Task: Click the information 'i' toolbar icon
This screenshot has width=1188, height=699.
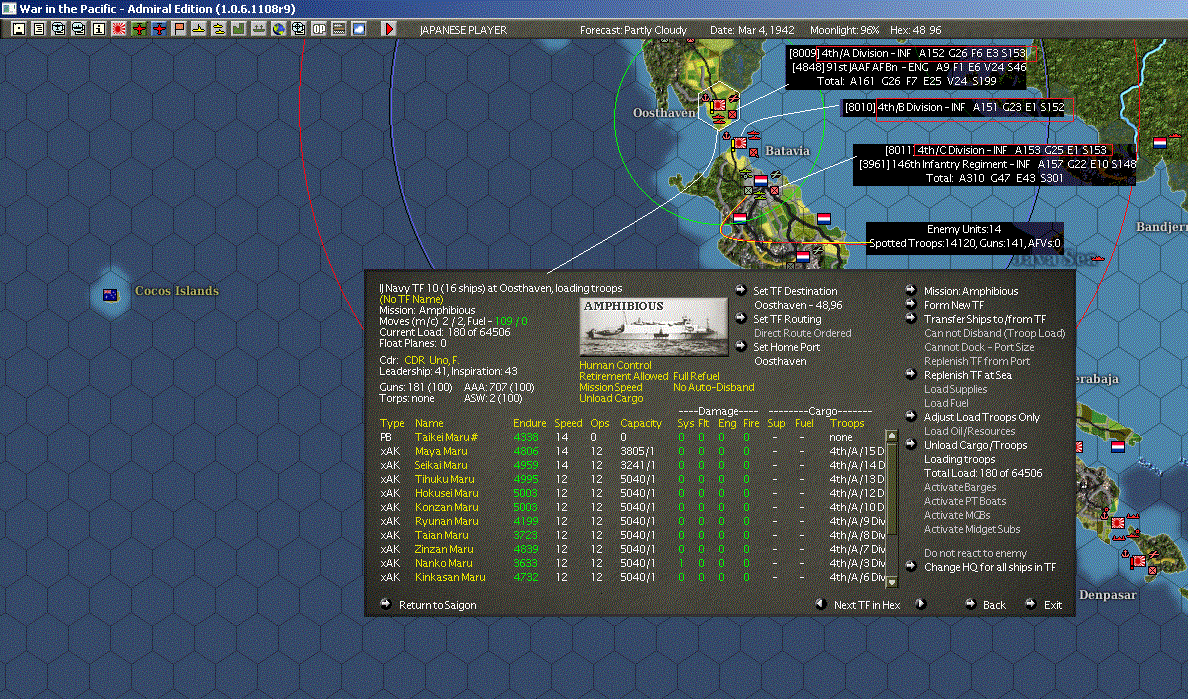Action: tap(98, 29)
